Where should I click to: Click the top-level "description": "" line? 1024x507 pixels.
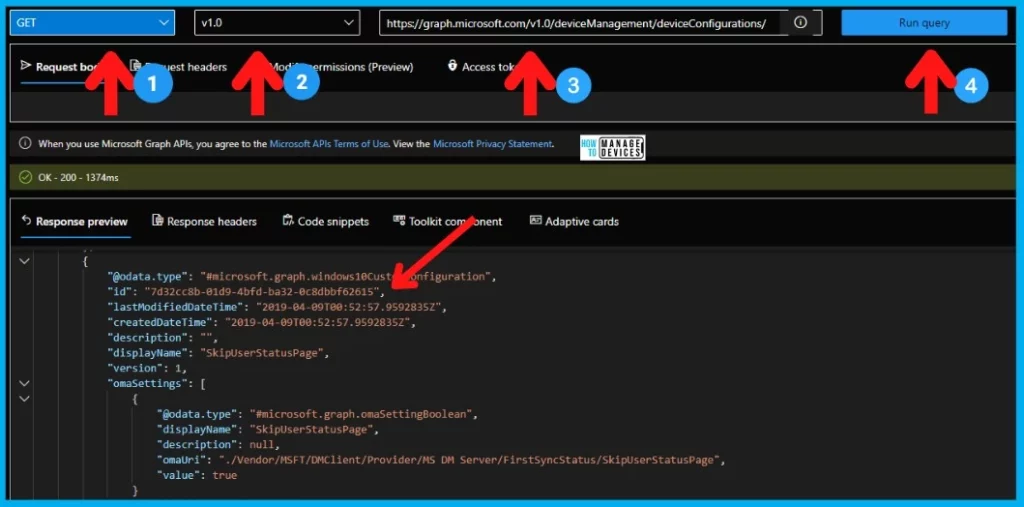(x=162, y=338)
